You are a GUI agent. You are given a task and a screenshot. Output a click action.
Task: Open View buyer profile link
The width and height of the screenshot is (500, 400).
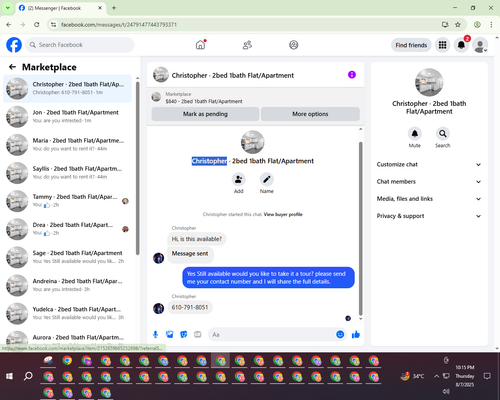tap(283, 214)
